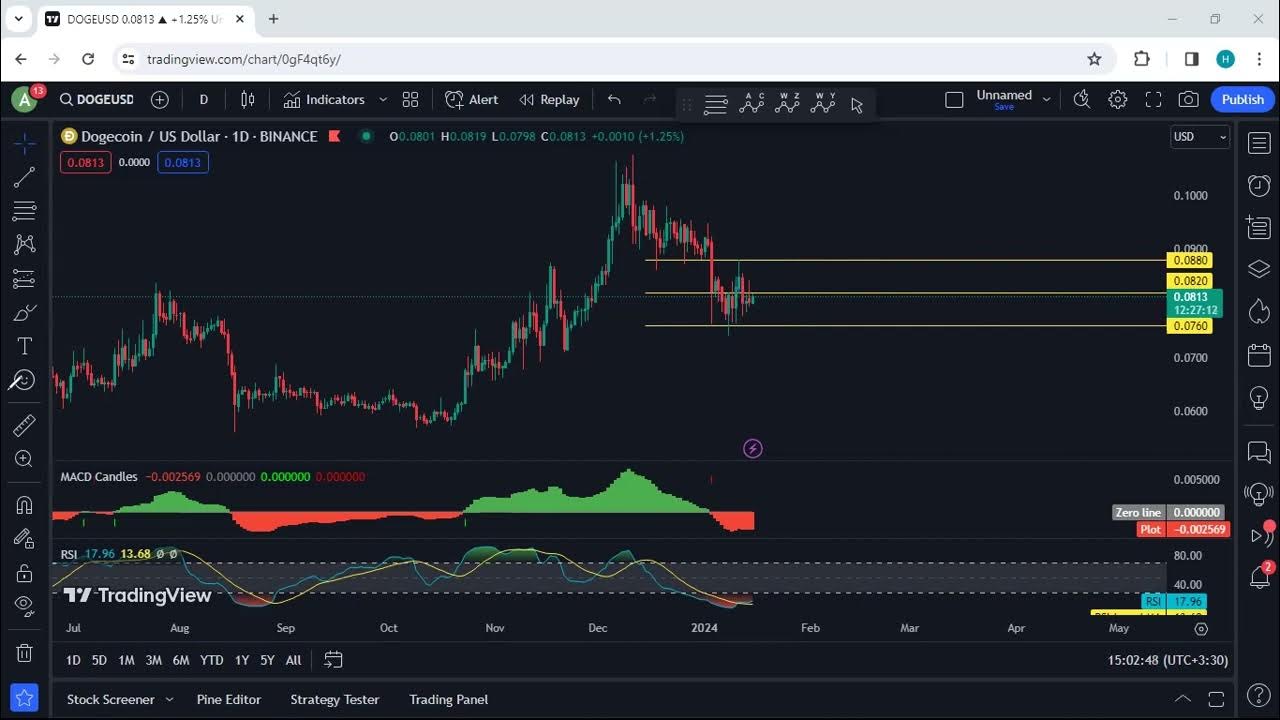Open the calendar panel

point(1259,354)
